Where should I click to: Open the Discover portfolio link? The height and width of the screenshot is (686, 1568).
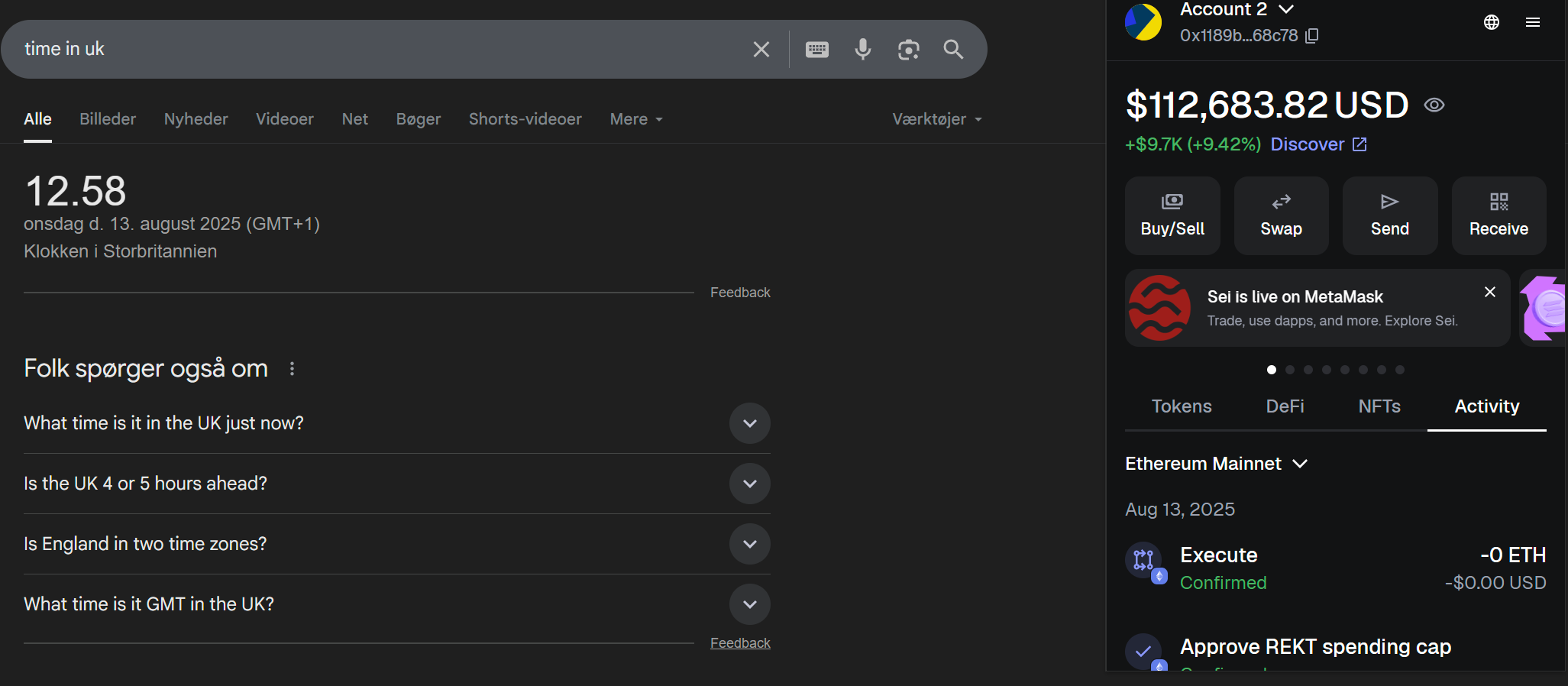pyautogui.click(x=1318, y=144)
